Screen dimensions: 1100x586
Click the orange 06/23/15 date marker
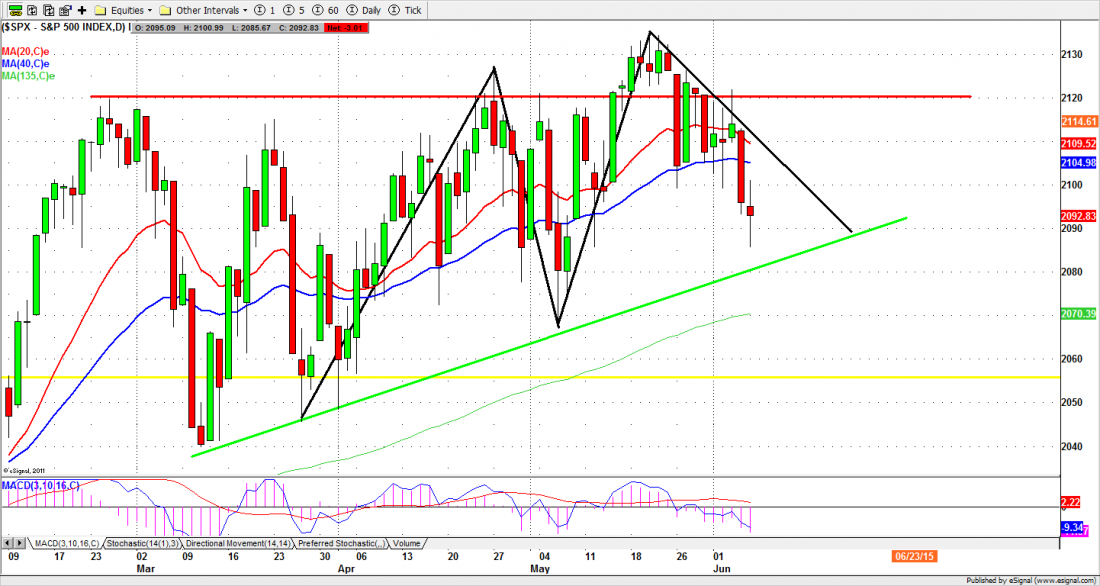[x=916, y=553]
